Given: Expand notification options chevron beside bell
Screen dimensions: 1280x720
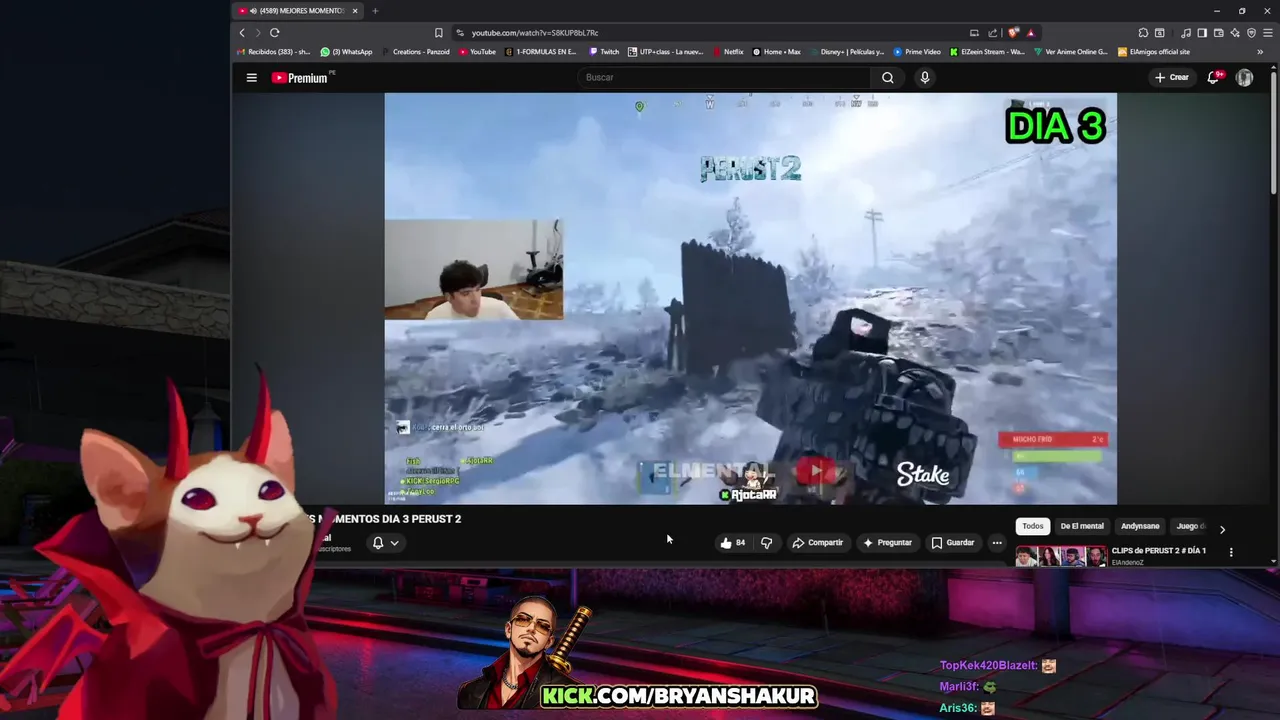Looking at the screenshot, I should pos(395,543).
